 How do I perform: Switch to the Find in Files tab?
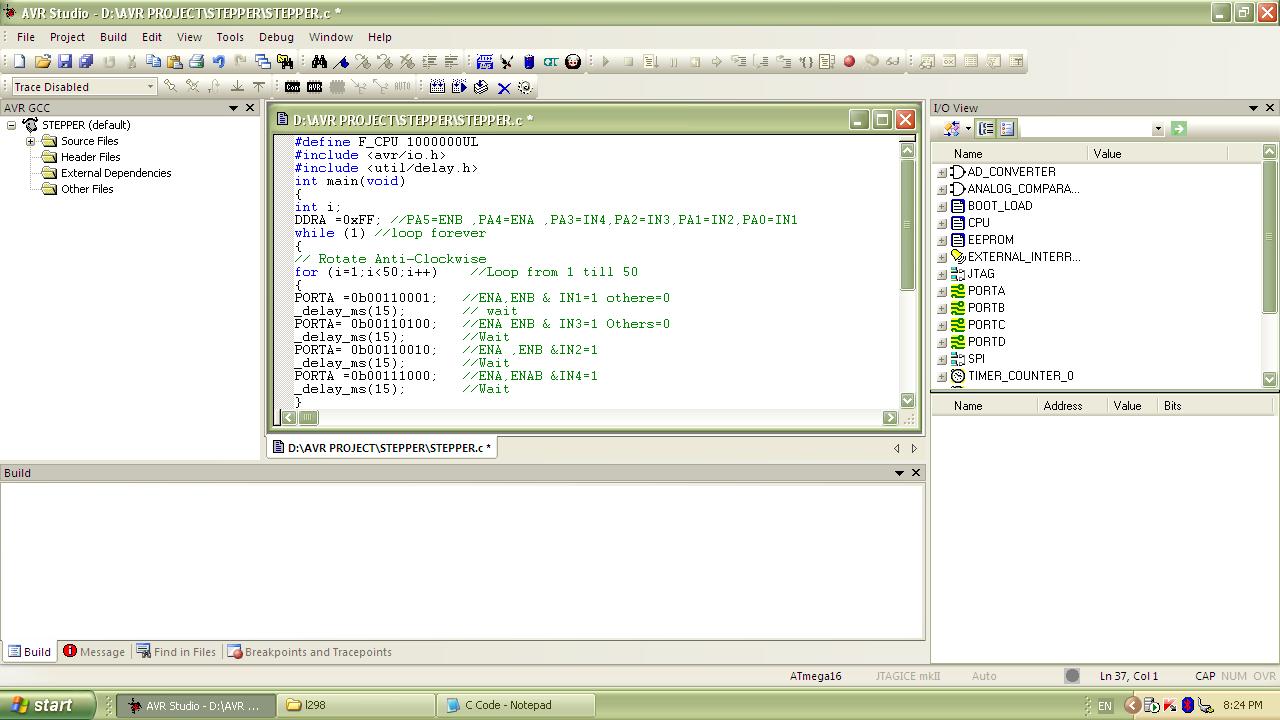(176, 651)
